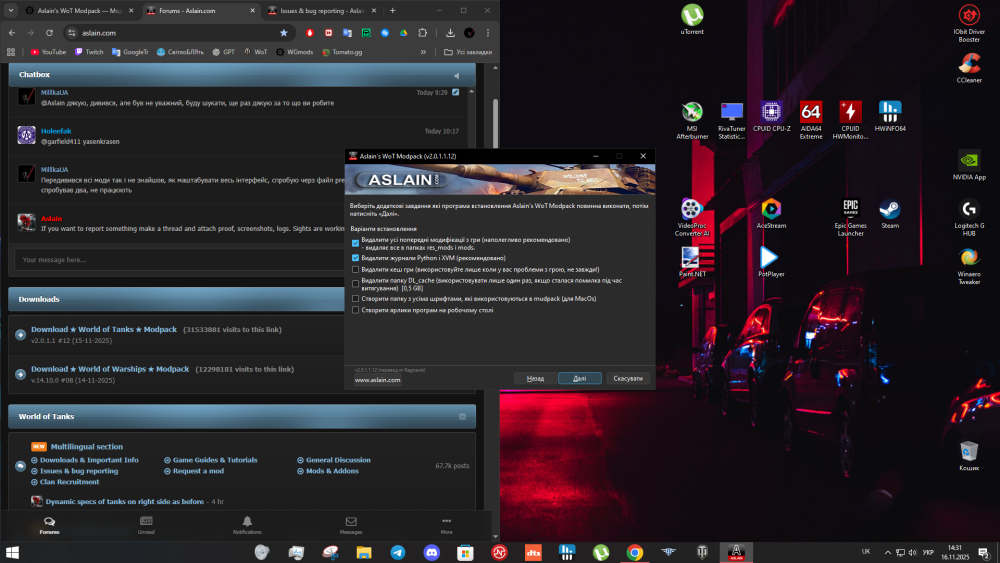Image resolution: width=1000 pixels, height=563 pixels.
Task: Click the Notifications bell icon
Action: (247, 525)
